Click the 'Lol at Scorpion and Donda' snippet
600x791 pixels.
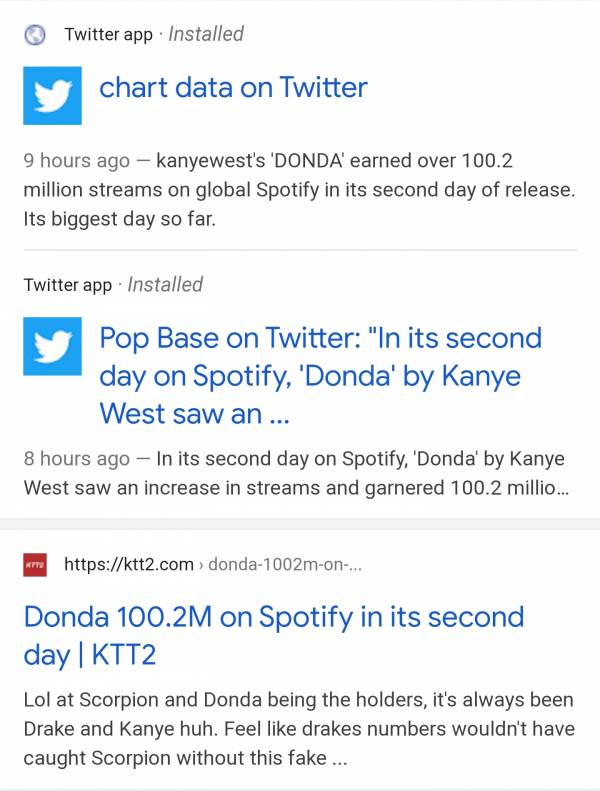(298, 728)
